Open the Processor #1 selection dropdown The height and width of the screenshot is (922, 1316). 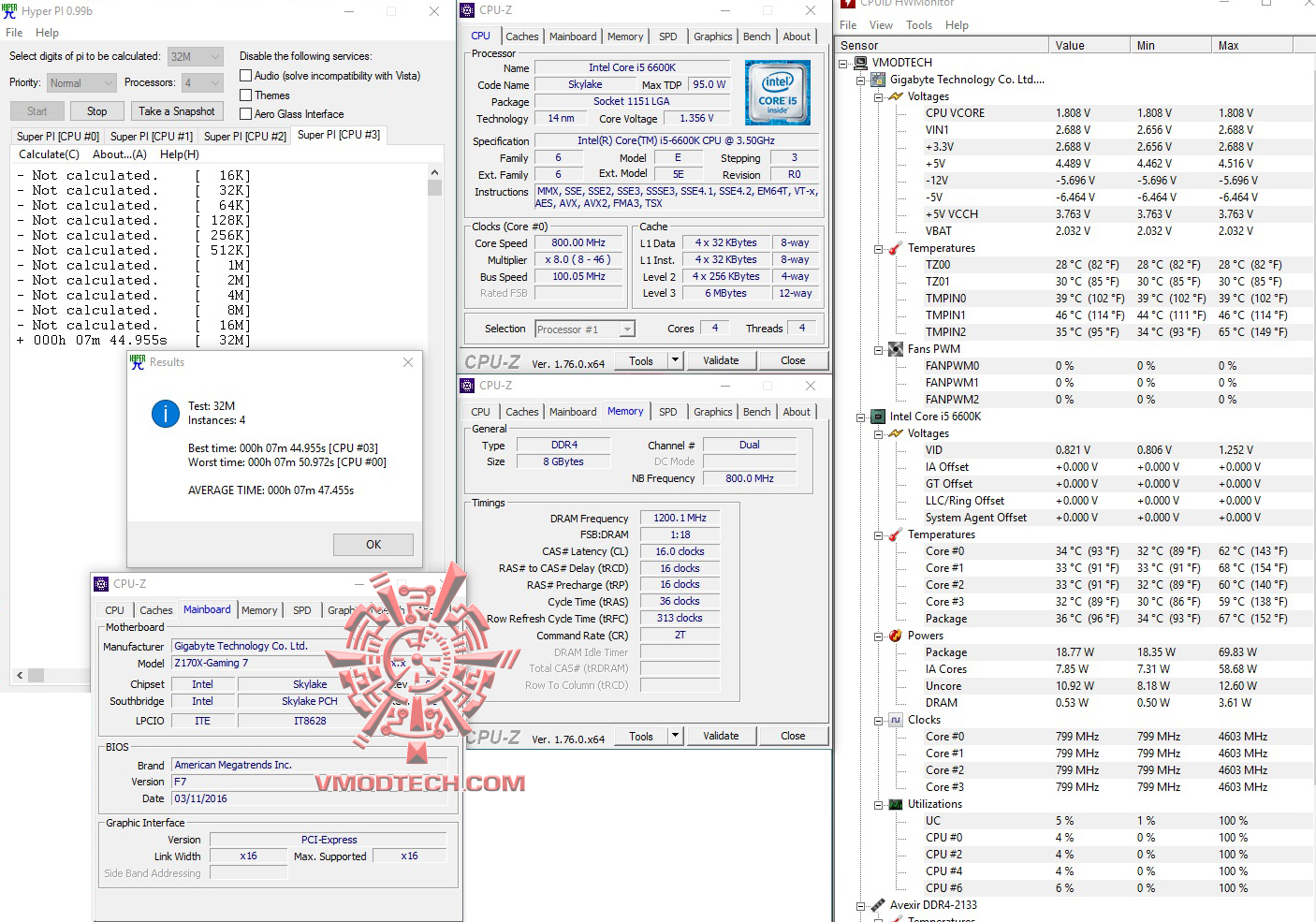585,329
